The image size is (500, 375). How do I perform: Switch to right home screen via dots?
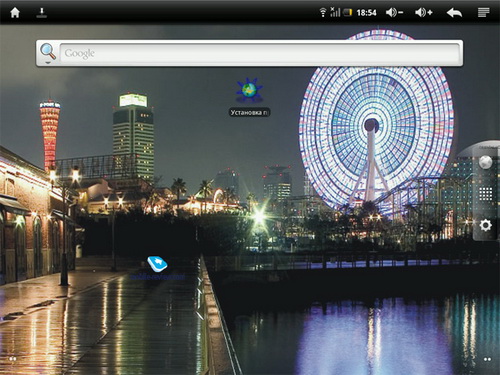(487, 359)
